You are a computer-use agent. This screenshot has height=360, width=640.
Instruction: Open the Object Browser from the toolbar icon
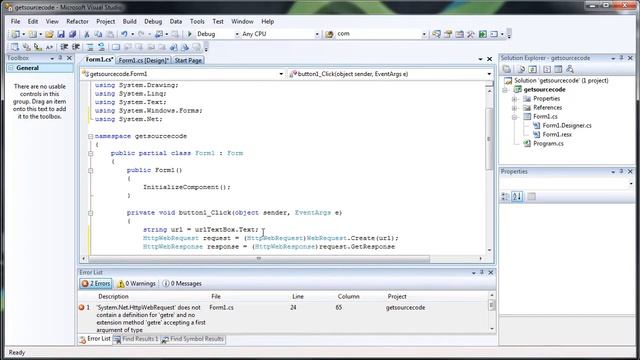pos(459,34)
